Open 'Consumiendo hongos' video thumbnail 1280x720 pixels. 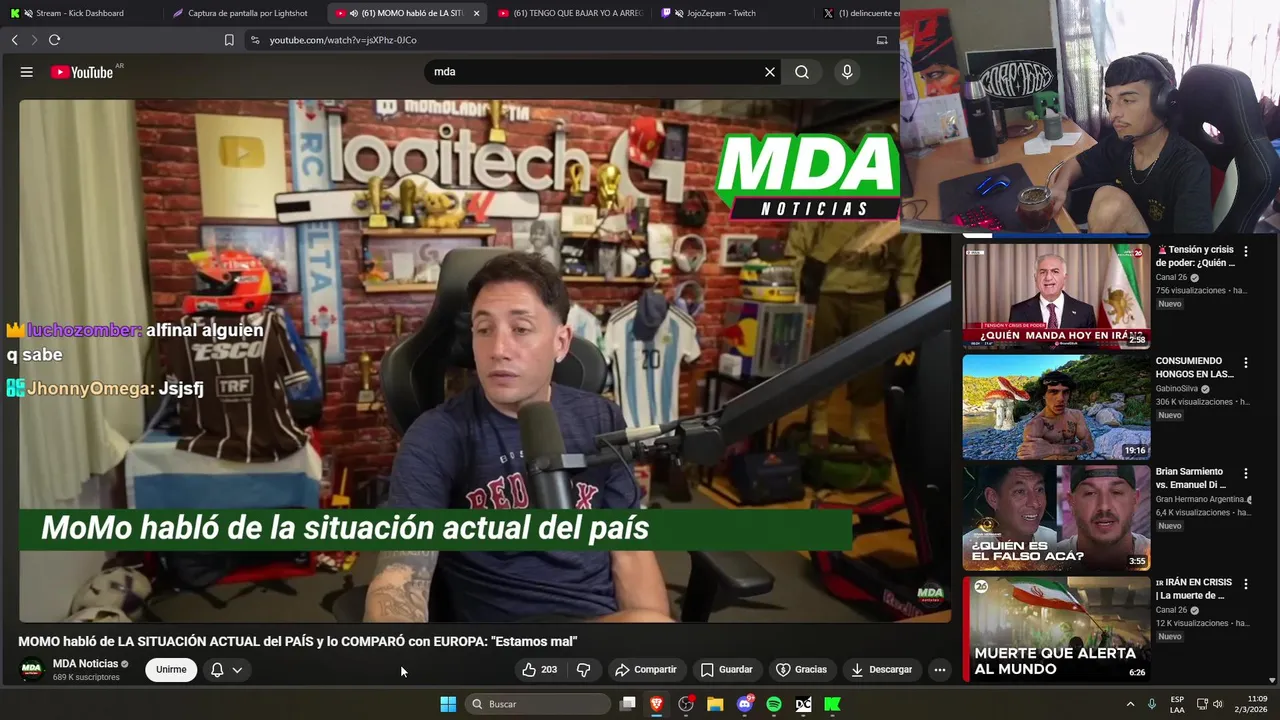tap(1056, 407)
